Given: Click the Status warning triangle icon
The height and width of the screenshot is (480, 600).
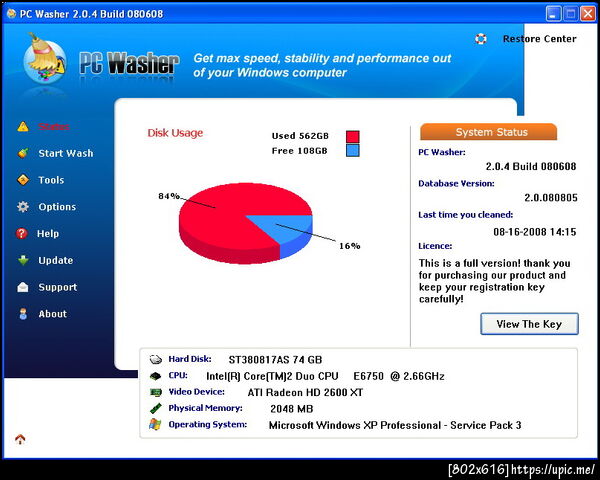Looking at the screenshot, I should [x=23, y=126].
